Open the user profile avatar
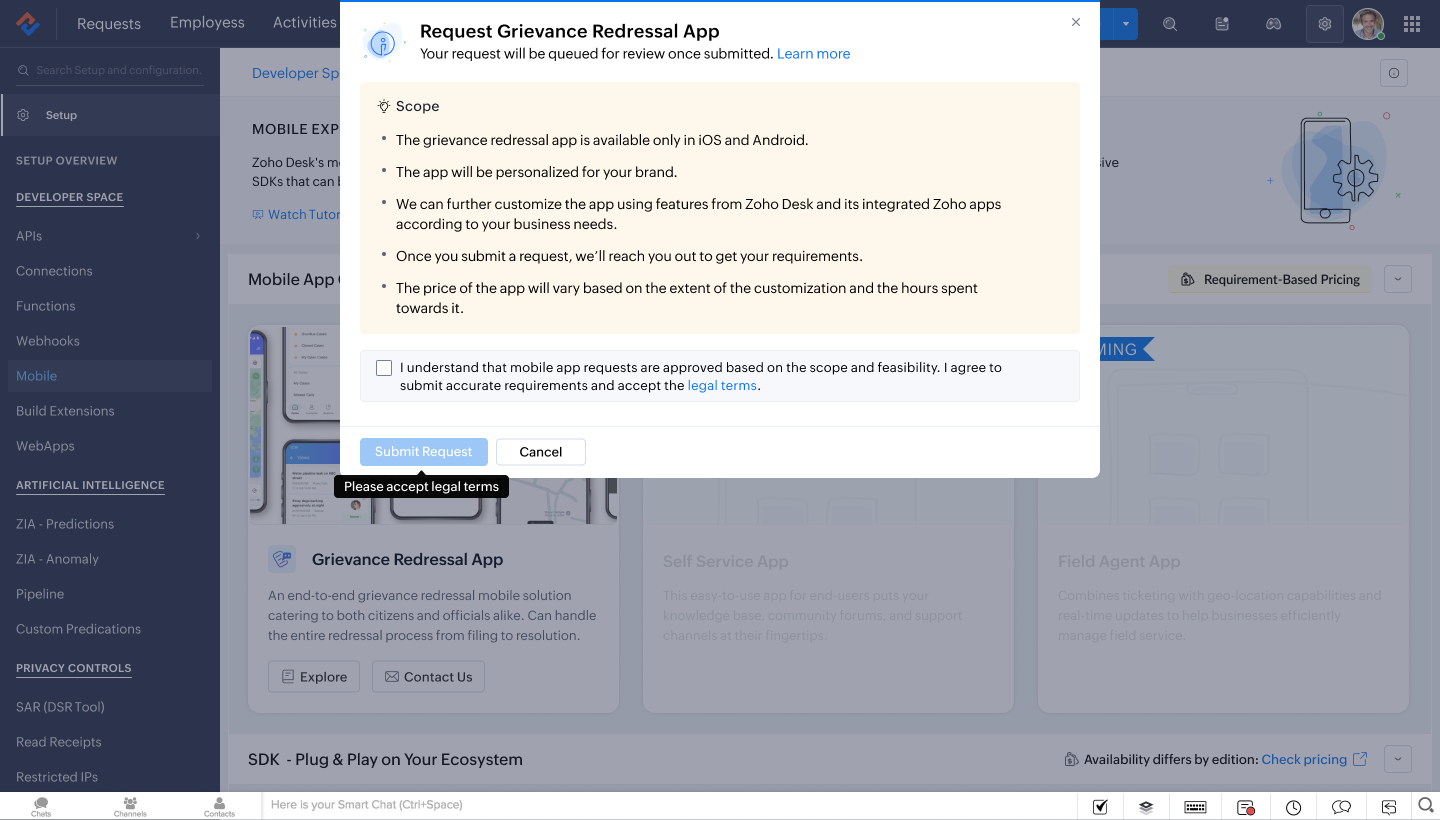Viewport: 1440px width, 820px height. click(1368, 24)
